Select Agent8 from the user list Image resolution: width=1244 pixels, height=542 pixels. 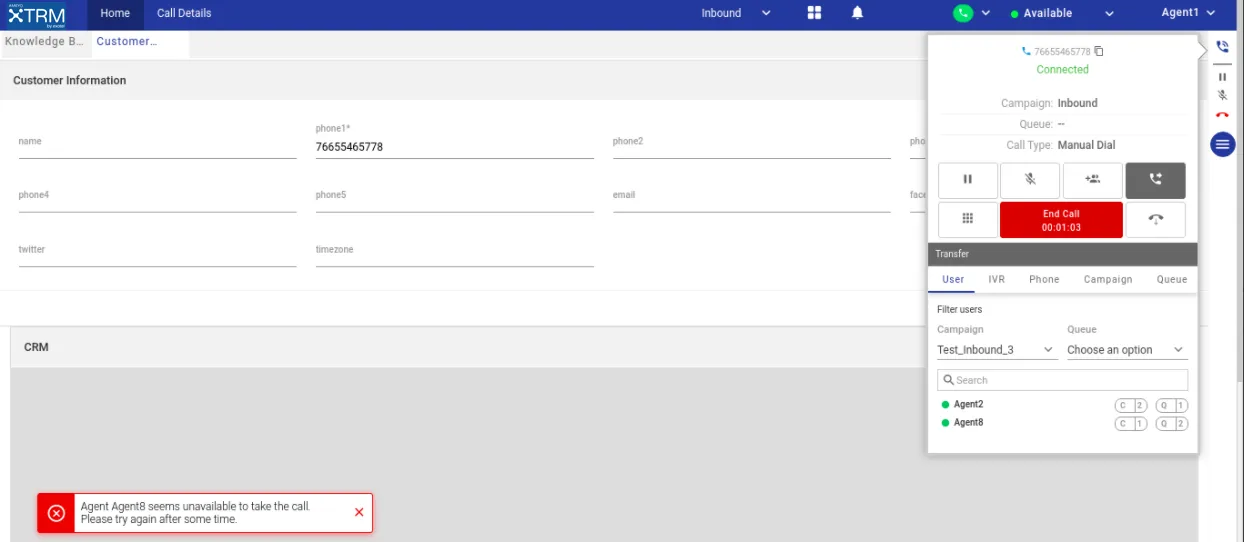click(968, 423)
